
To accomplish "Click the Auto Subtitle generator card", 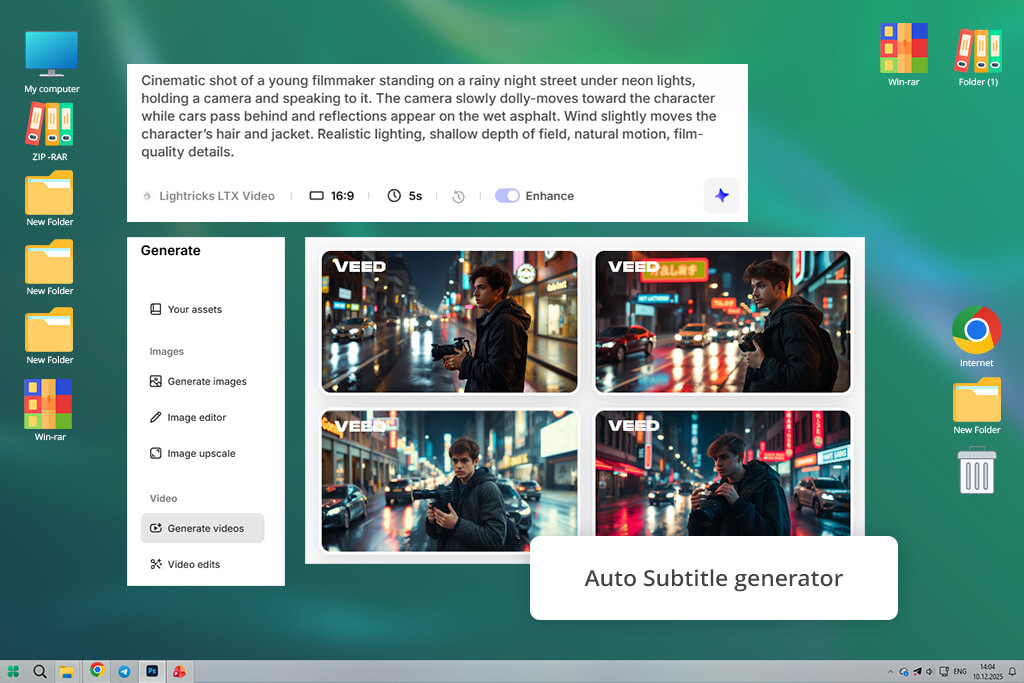I will click(x=714, y=578).
